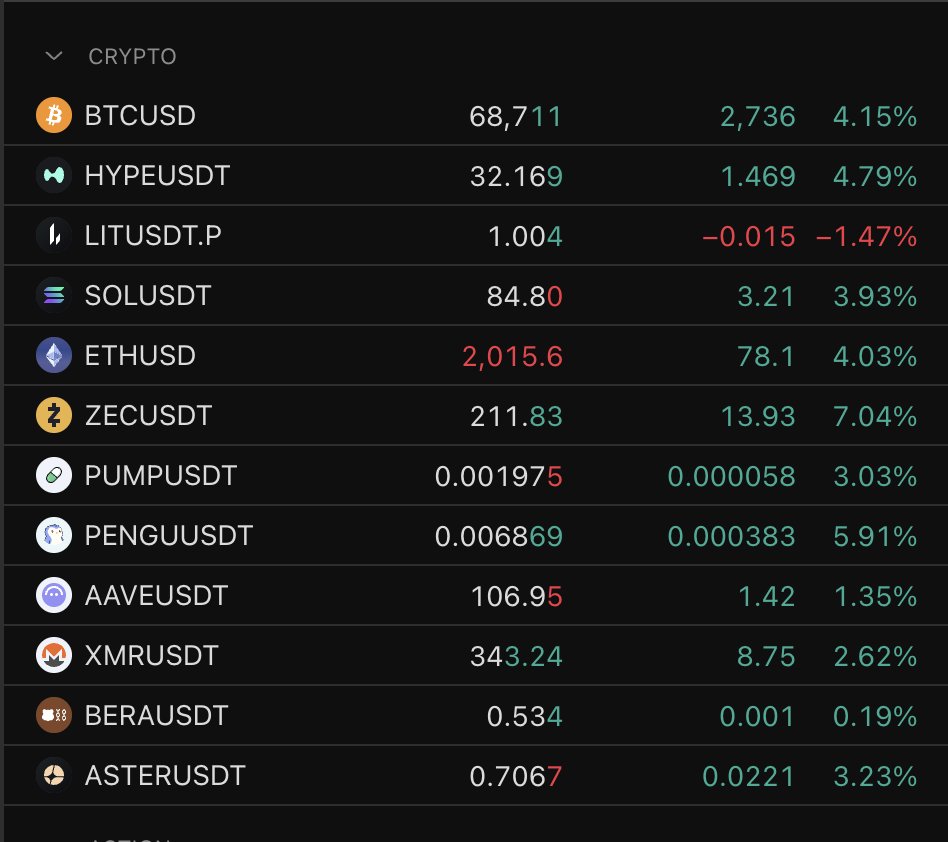Click ETHUSD last price 2,015.6
Screen dimensions: 948x842
click(513, 357)
